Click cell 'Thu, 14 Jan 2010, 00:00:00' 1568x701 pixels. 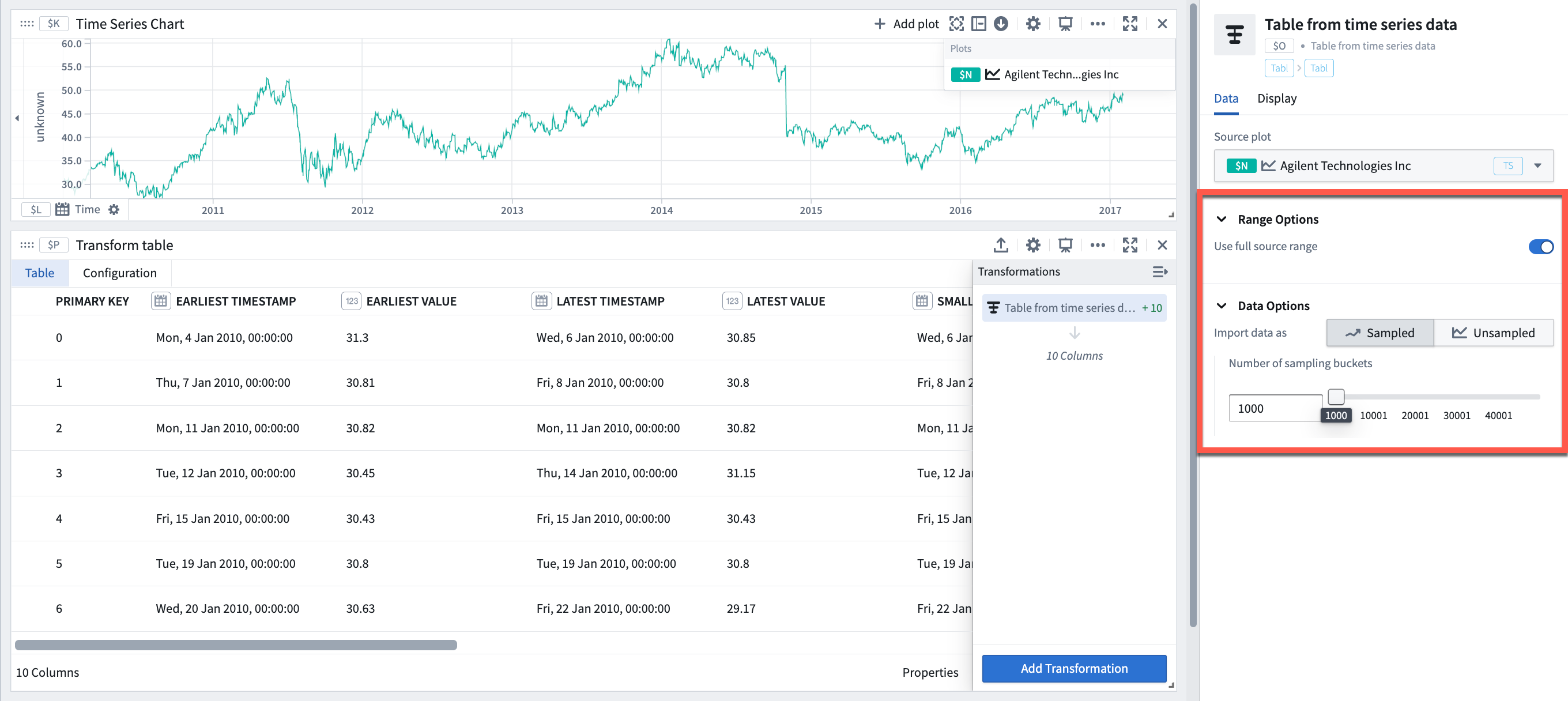(x=606, y=473)
